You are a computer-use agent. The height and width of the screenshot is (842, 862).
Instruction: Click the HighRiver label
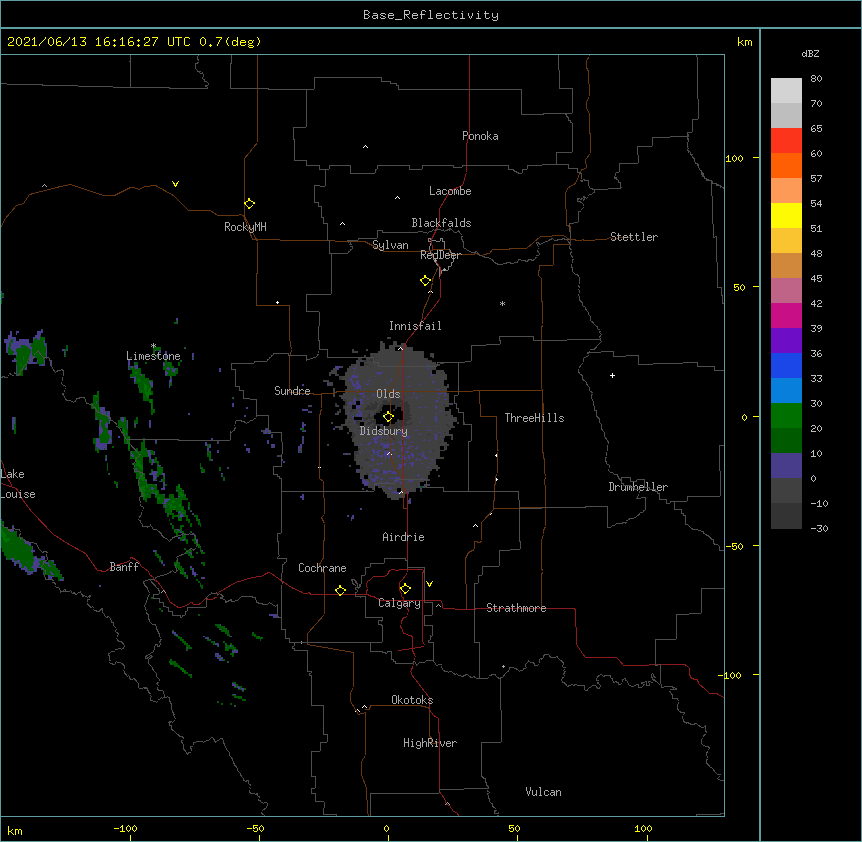[430, 743]
